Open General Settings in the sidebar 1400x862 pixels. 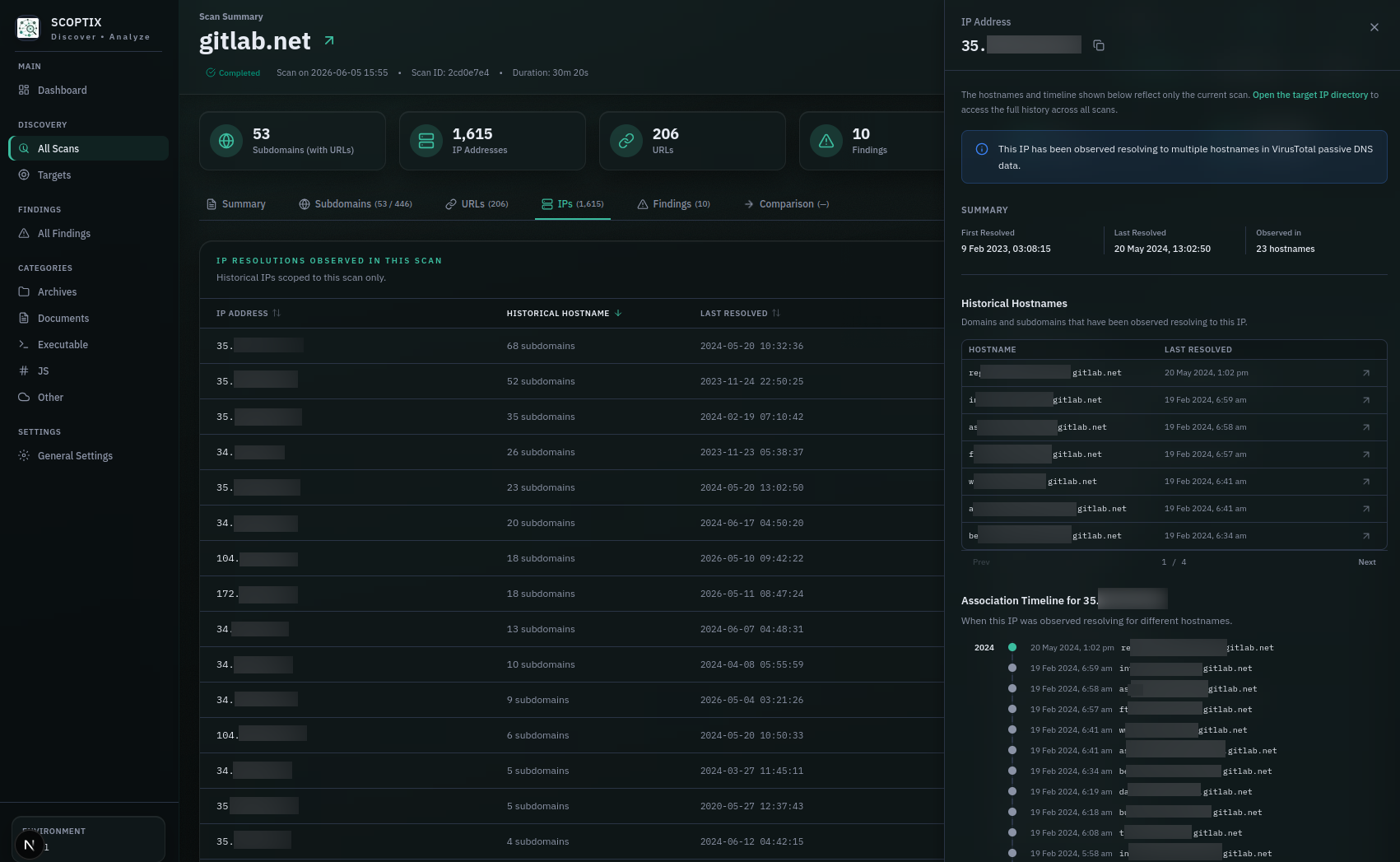[x=89, y=456]
